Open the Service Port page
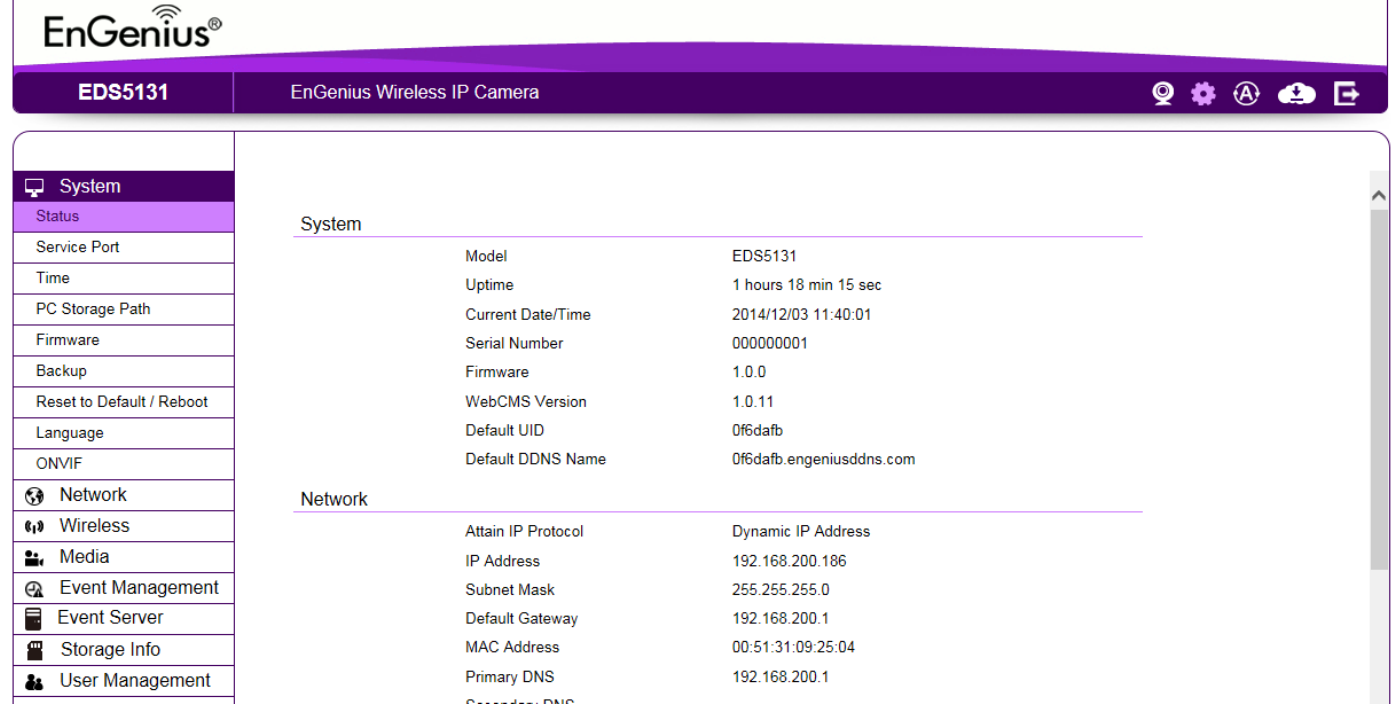 click(x=124, y=248)
